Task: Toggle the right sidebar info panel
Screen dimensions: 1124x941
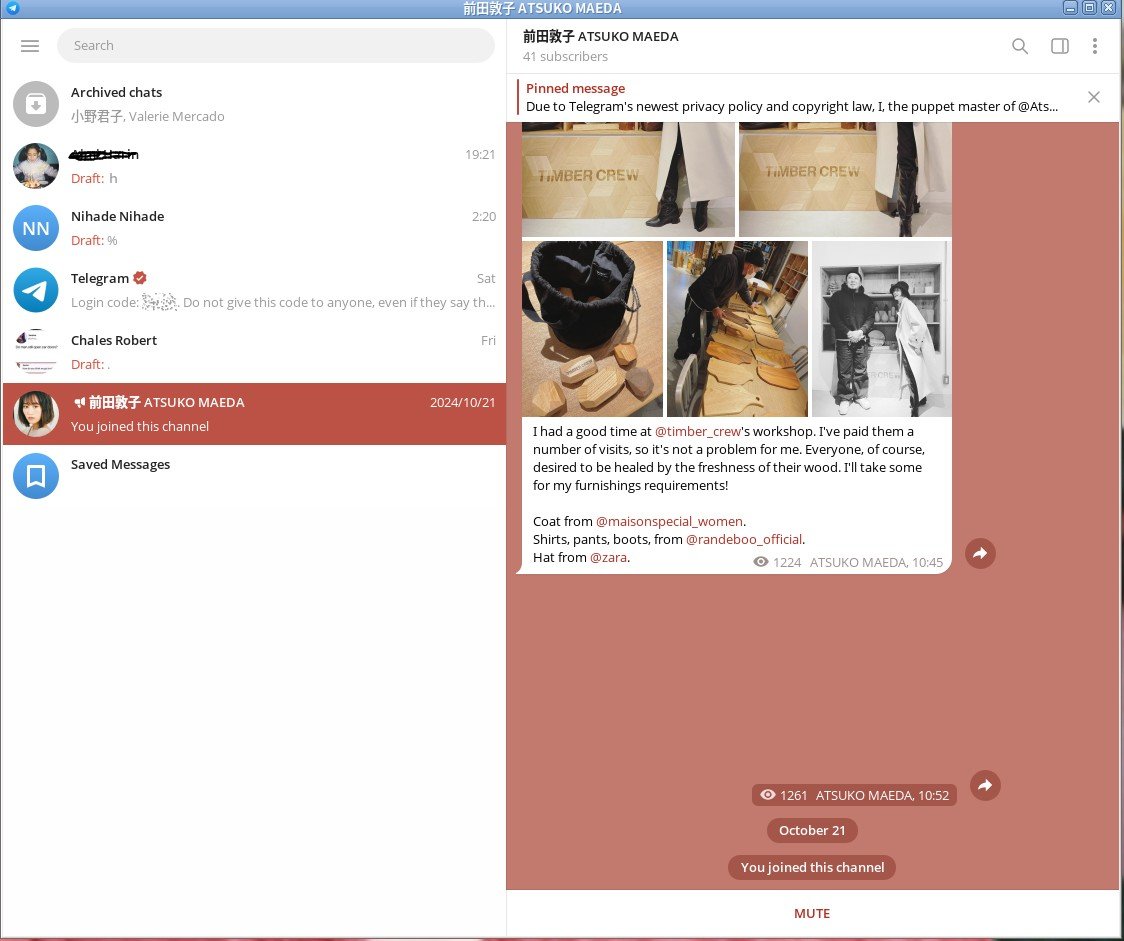Action: tap(1059, 46)
